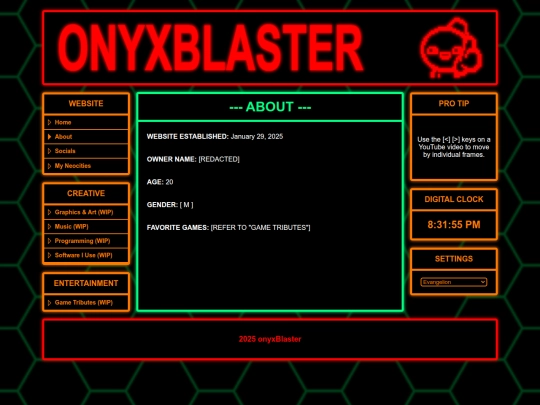The width and height of the screenshot is (540, 405).
Task: Open Game Tributes (WIP) page
Action: [83, 302]
